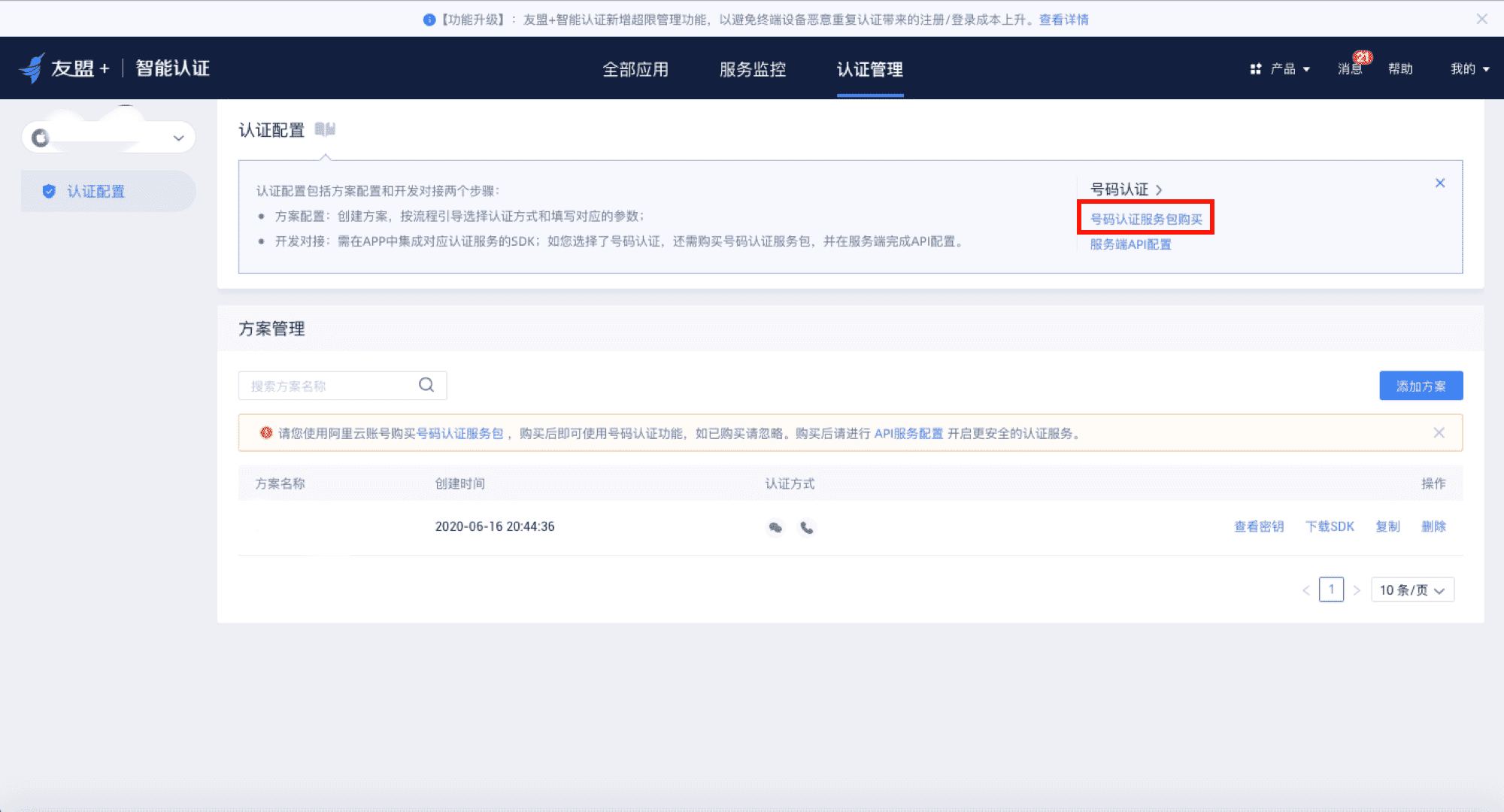Close the top announcement banner
Viewport: 1504px width, 812px height.
(x=1481, y=19)
